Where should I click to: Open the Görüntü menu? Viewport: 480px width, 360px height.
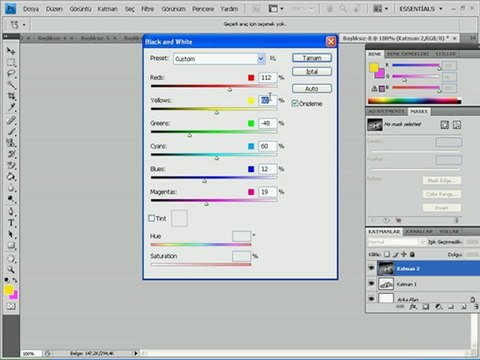[80, 9]
